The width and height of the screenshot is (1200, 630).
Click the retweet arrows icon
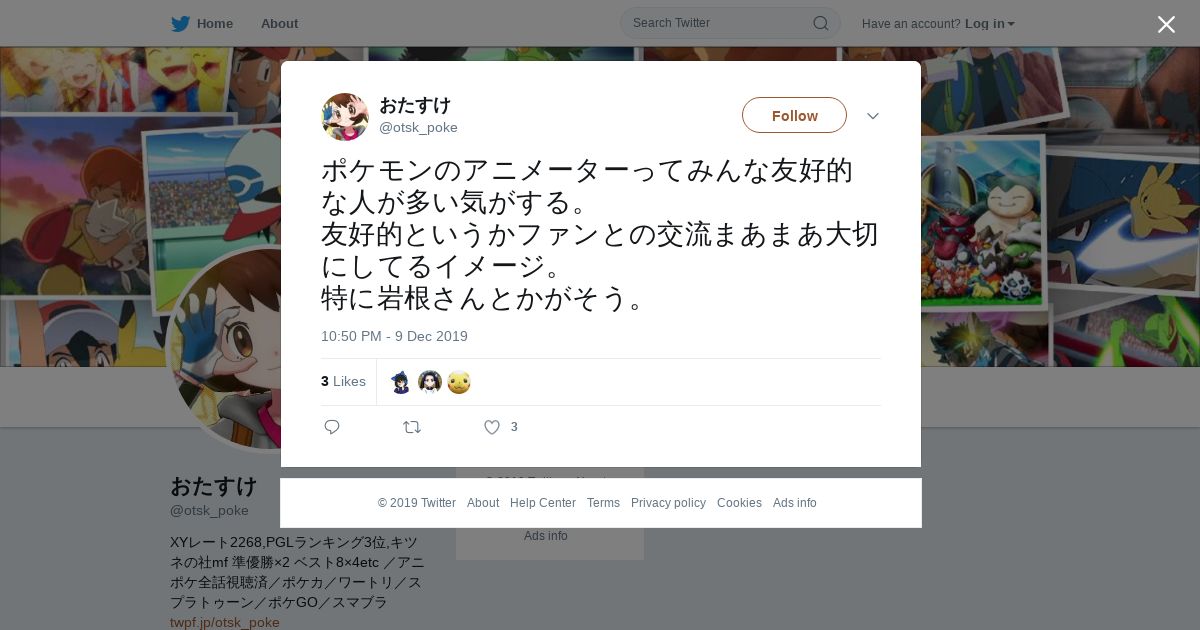412,427
